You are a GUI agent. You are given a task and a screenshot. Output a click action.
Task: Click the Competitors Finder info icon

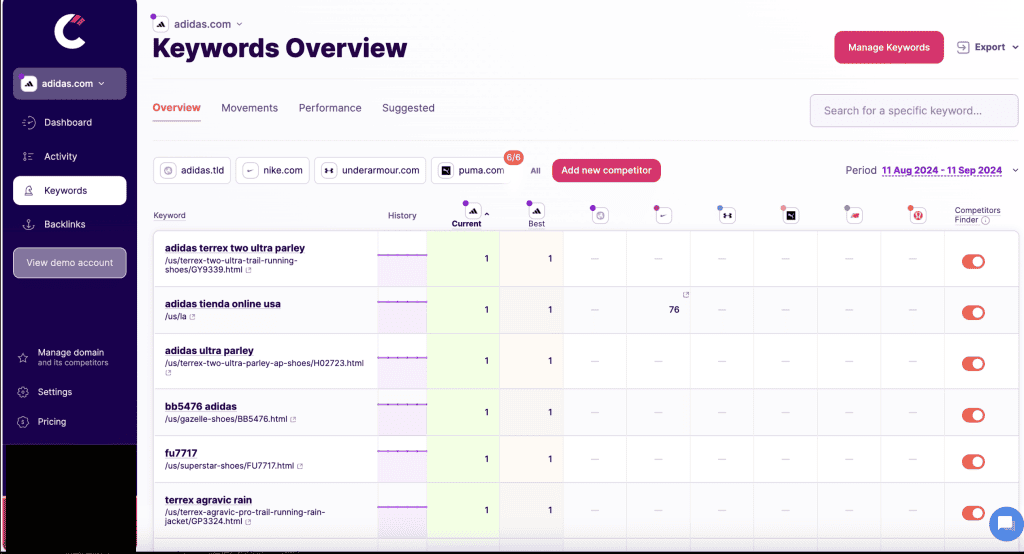(985, 220)
